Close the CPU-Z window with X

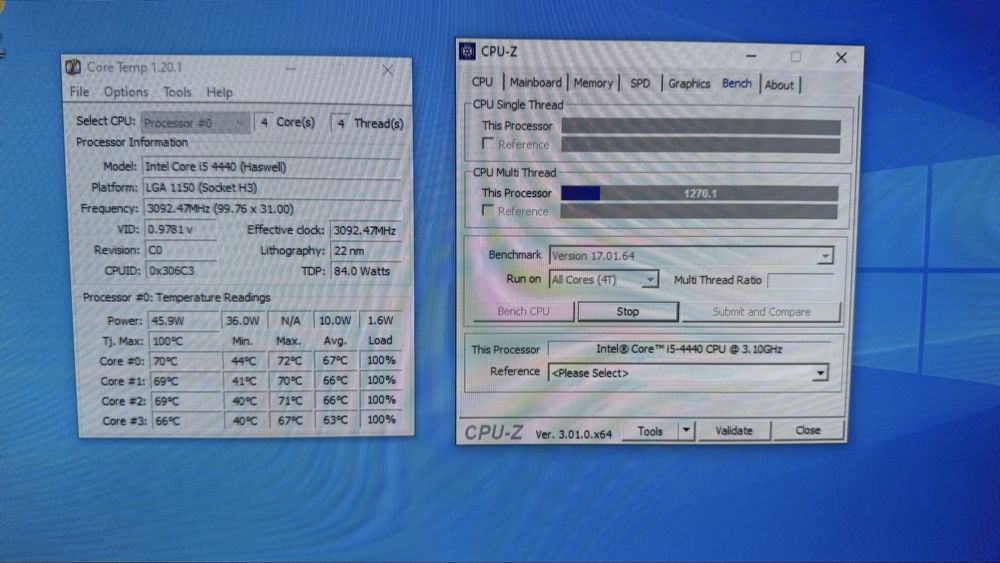coord(841,58)
